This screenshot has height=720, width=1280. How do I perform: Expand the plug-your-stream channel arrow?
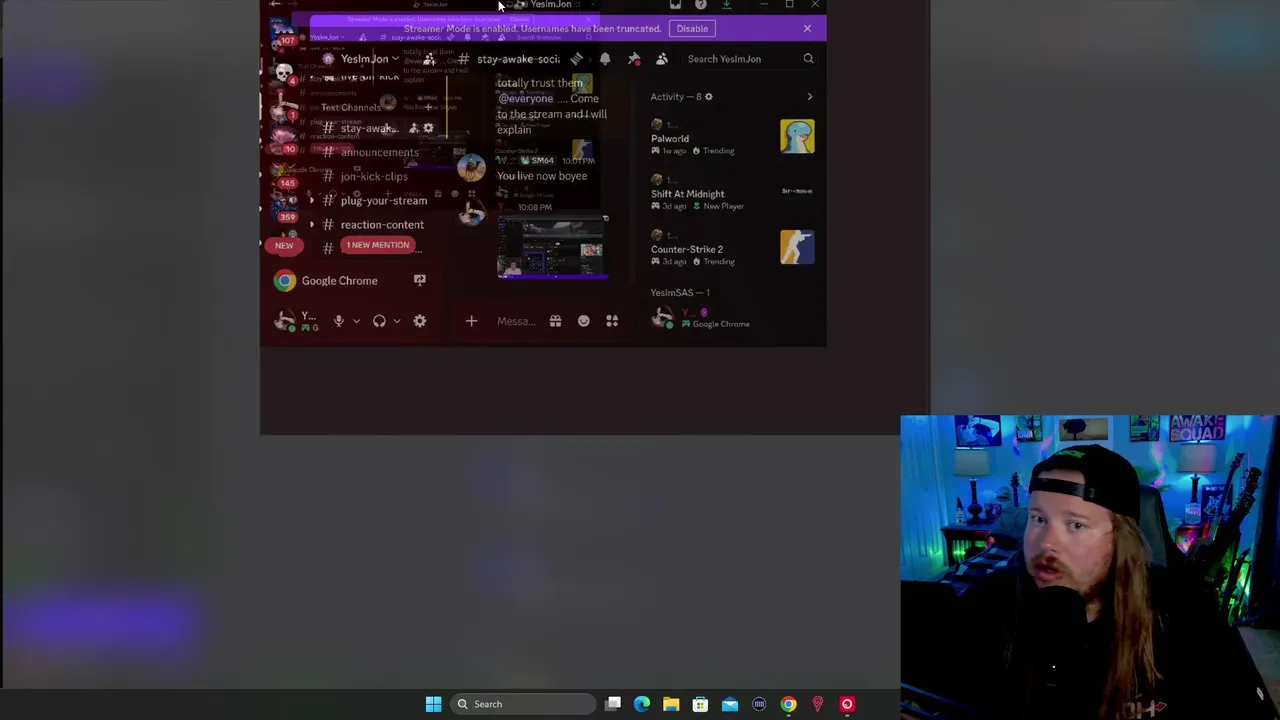[x=312, y=200]
